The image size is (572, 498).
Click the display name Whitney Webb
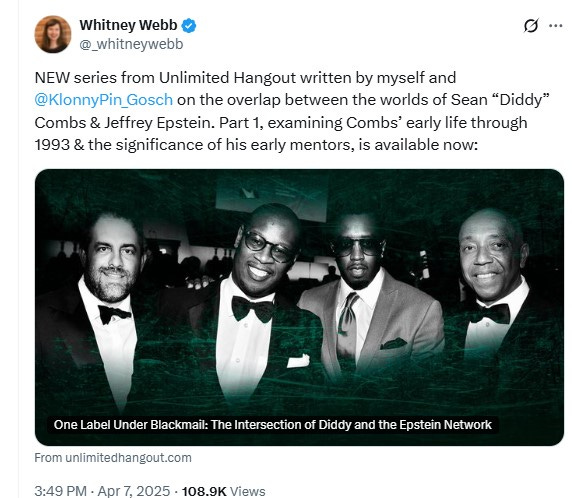(128, 25)
